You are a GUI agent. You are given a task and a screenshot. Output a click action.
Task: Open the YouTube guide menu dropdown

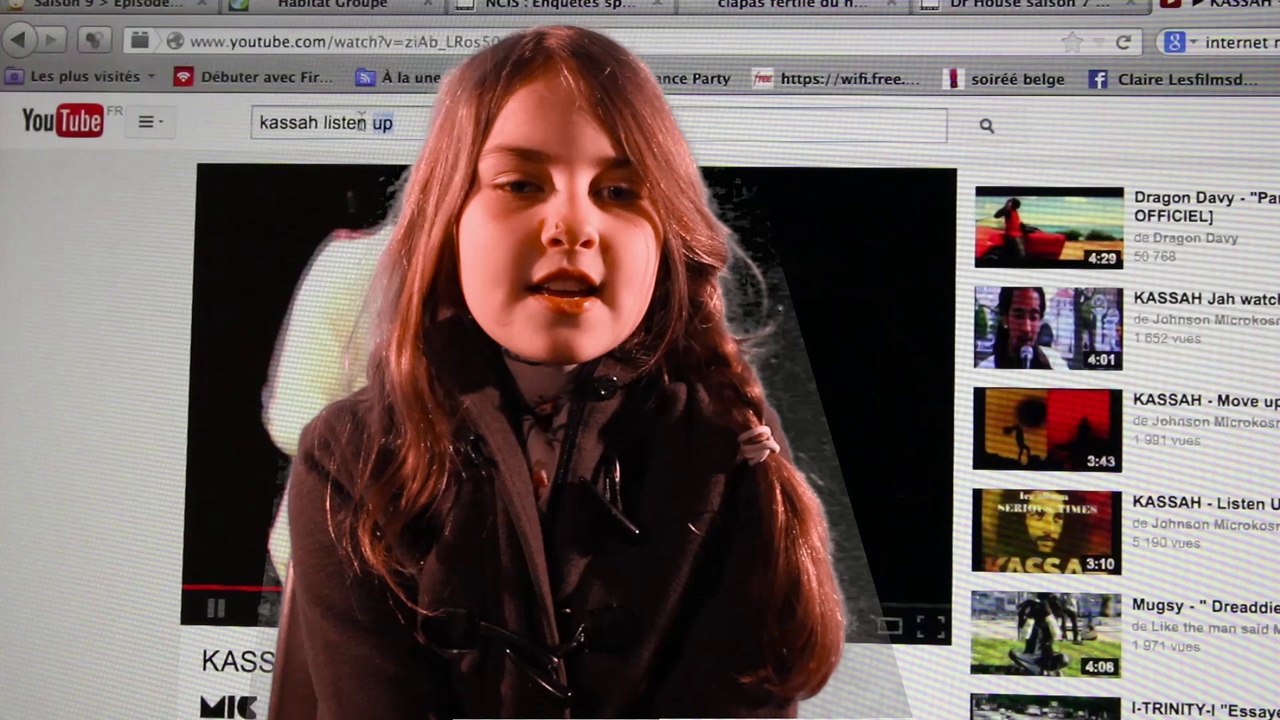tap(151, 122)
